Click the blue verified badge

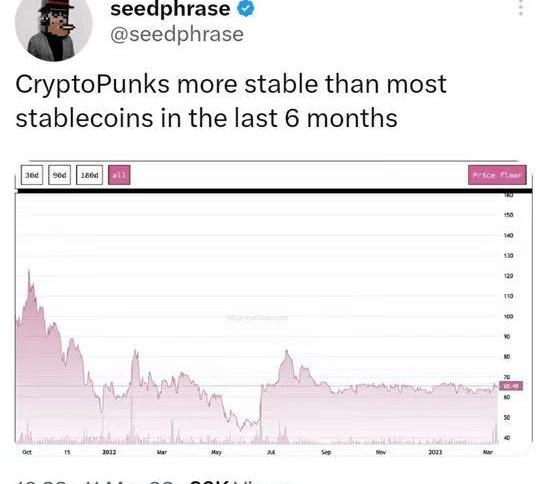pyautogui.click(x=246, y=8)
